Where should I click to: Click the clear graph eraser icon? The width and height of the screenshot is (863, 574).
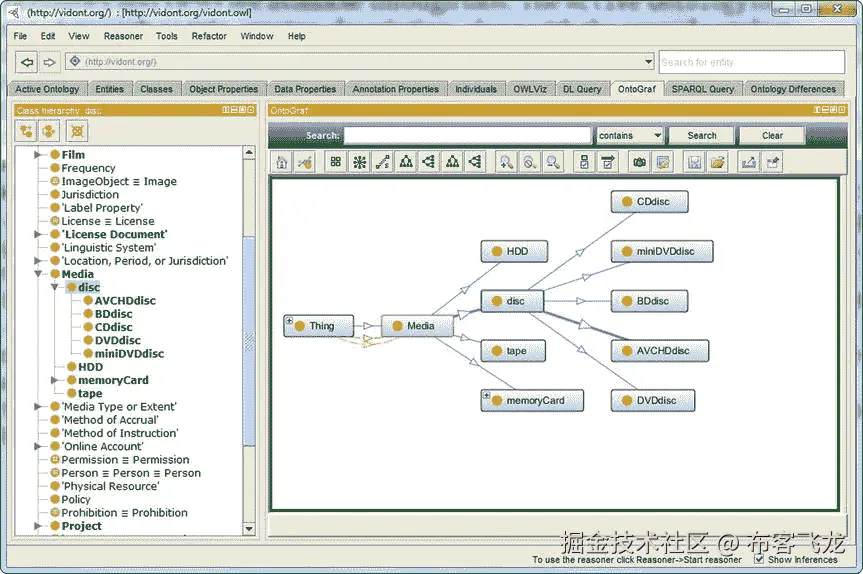(x=305, y=162)
